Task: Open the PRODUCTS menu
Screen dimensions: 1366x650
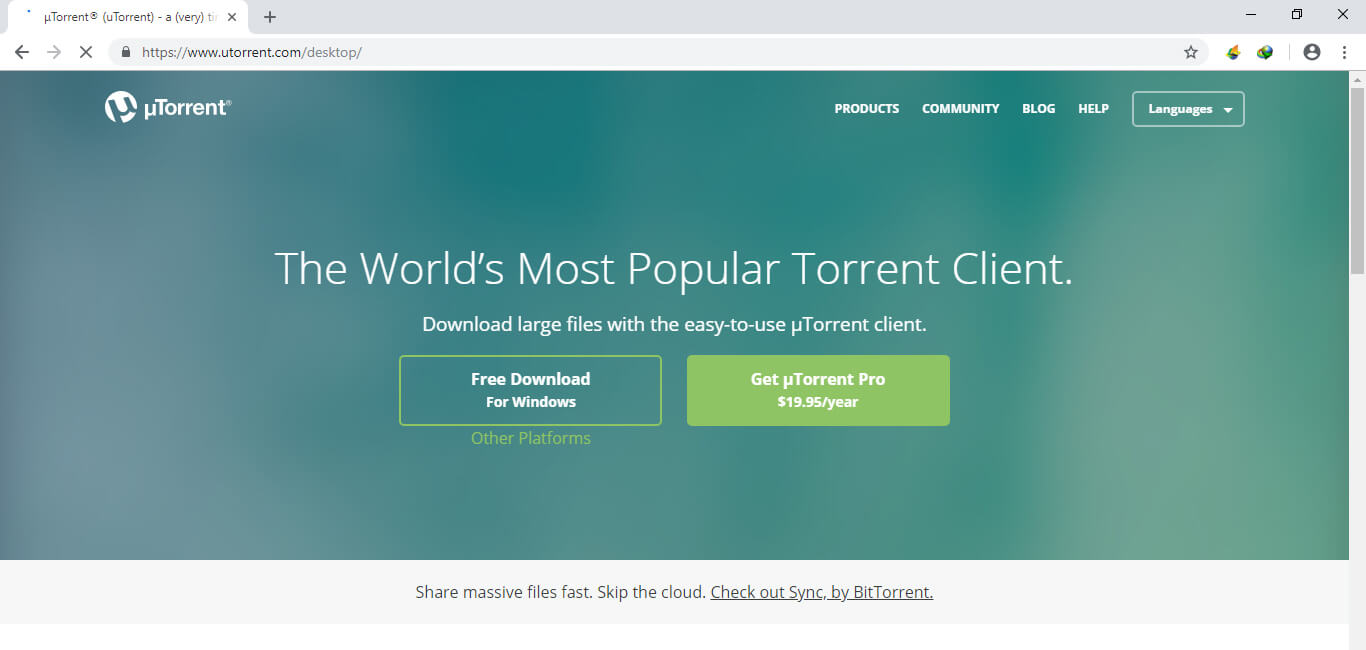Action: pyautogui.click(x=867, y=109)
